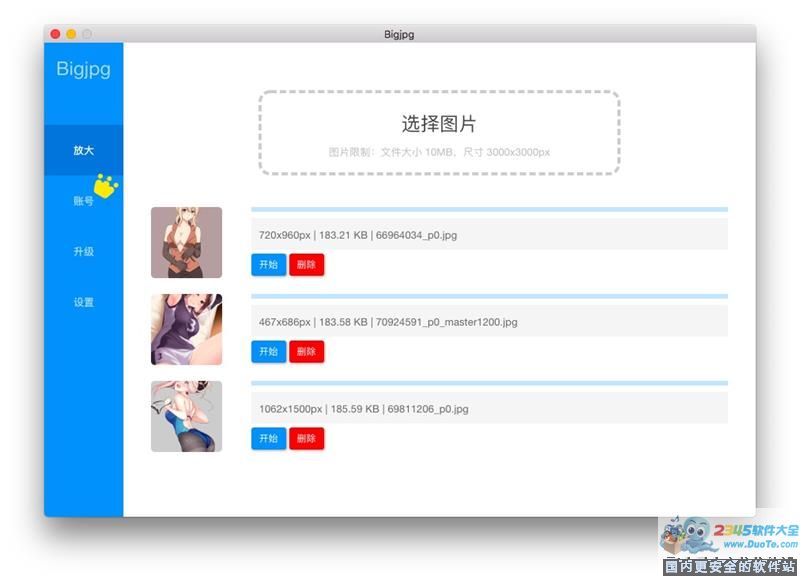Open the 设置 (settings) sidebar tab

tap(83, 302)
